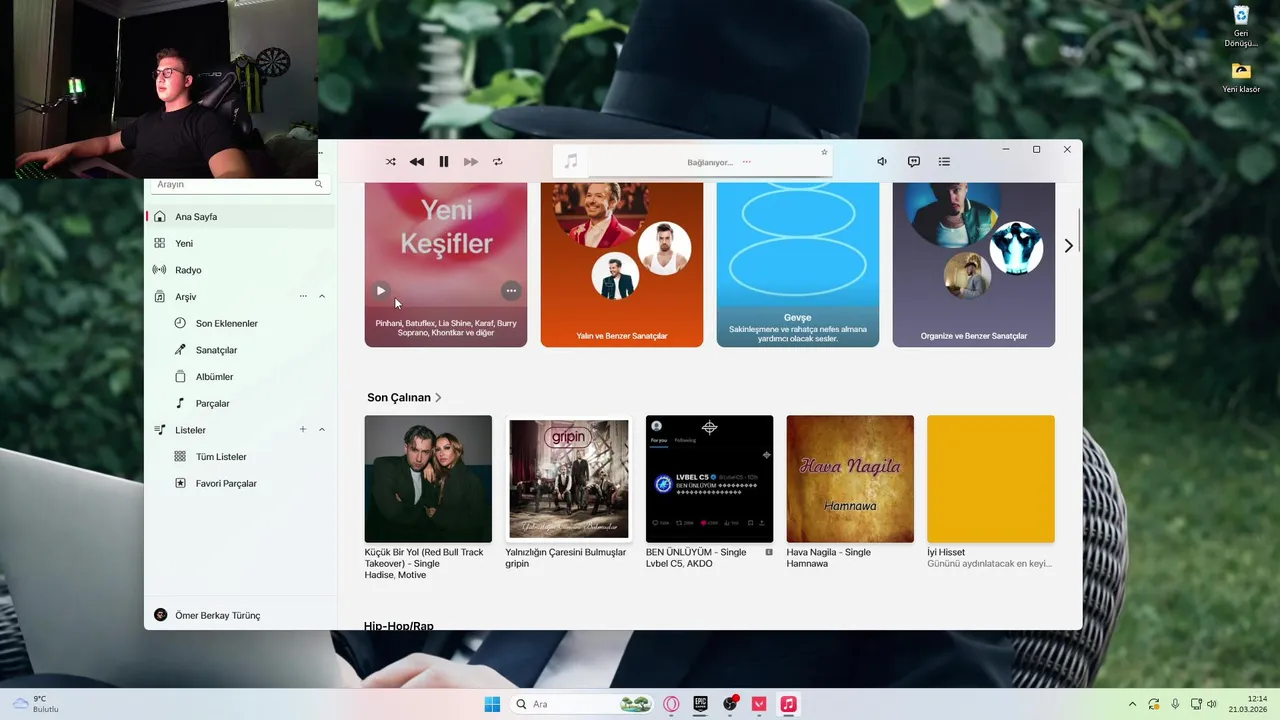Click the Hamnawa artist link
Viewport: 1280px width, 720px height.
pyautogui.click(x=807, y=564)
